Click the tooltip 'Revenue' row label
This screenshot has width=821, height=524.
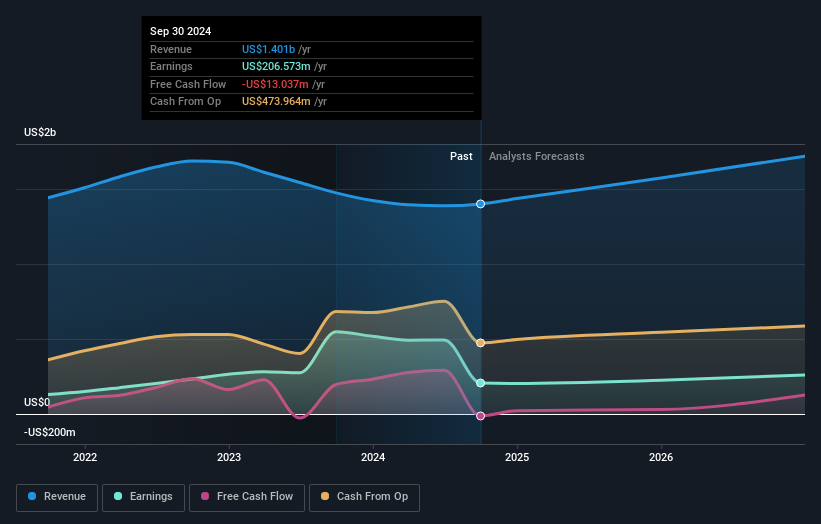click(x=171, y=49)
